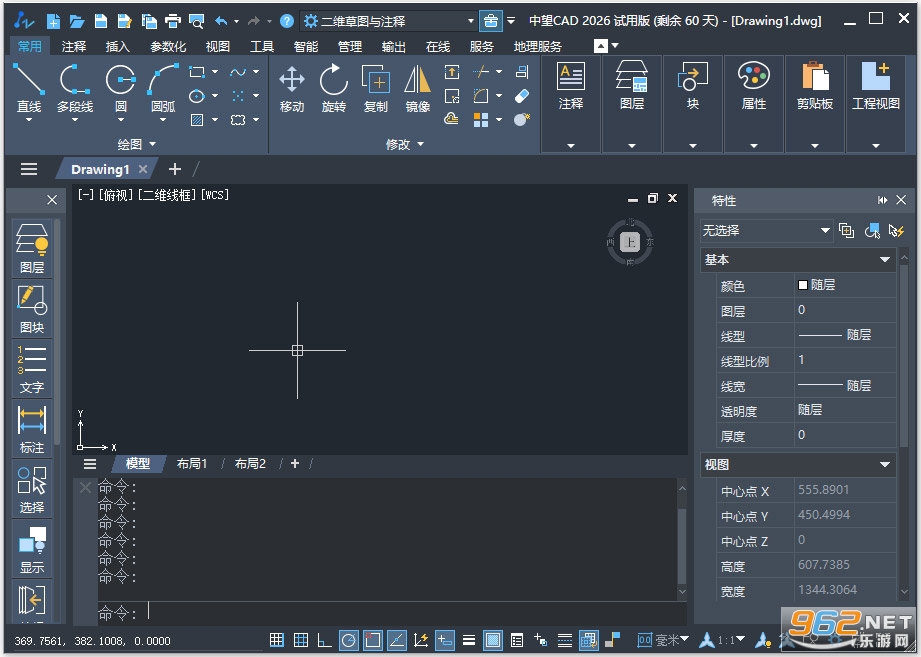Expand the 绘图 panel dropdown
The width and height of the screenshot is (921, 657).
pyautogui.click(x=137, y=144)
